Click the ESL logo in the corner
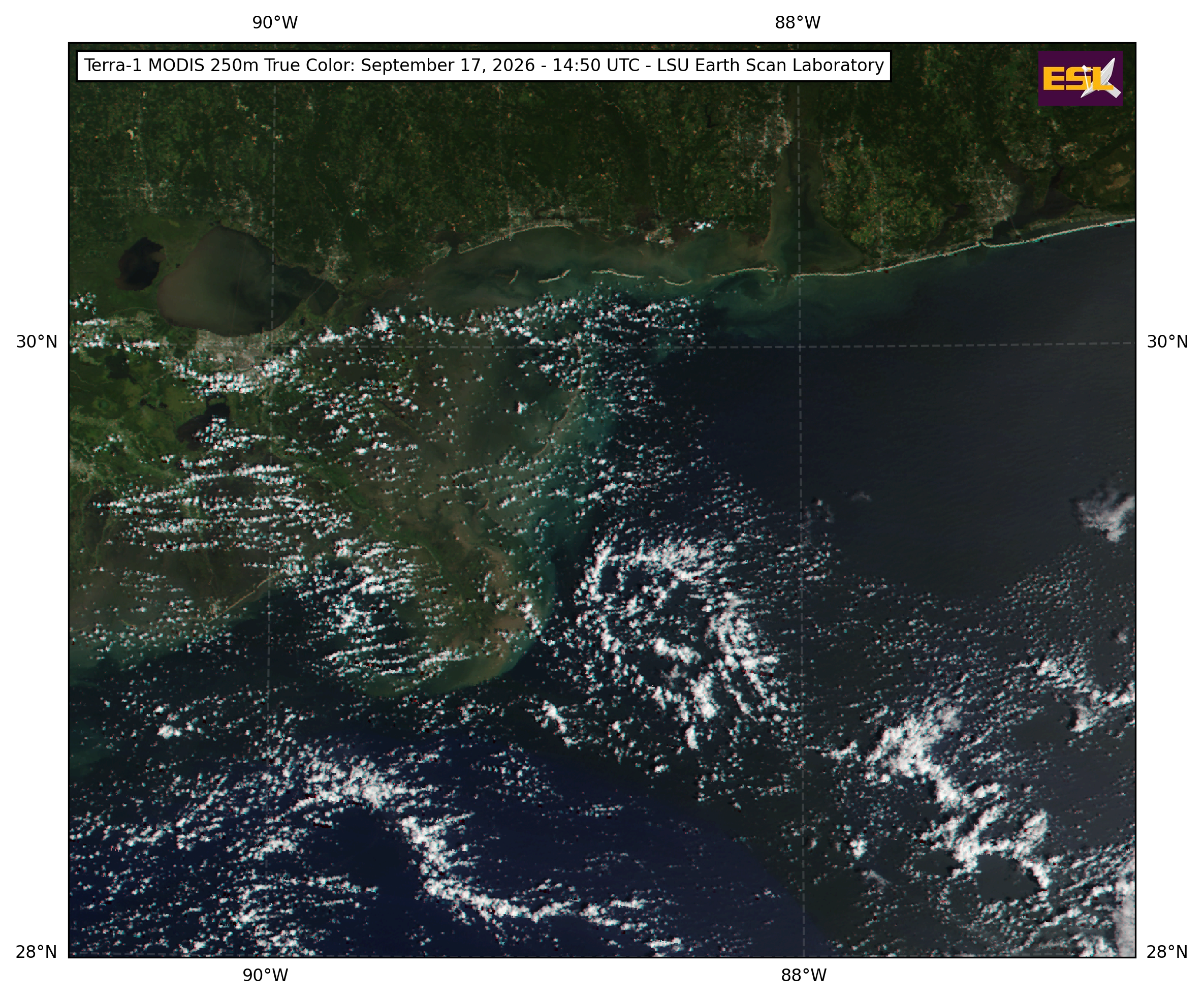1204x1000 pixels. pyautogui.click(x=1080, y=78)
